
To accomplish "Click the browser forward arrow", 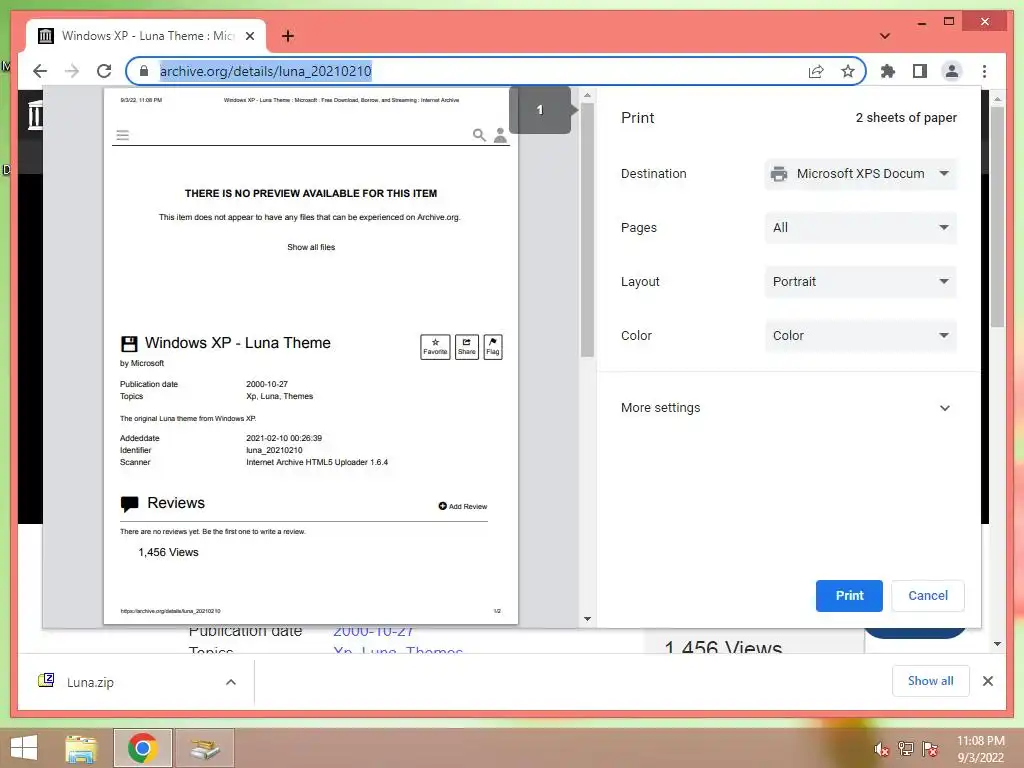I will point(72,71).
